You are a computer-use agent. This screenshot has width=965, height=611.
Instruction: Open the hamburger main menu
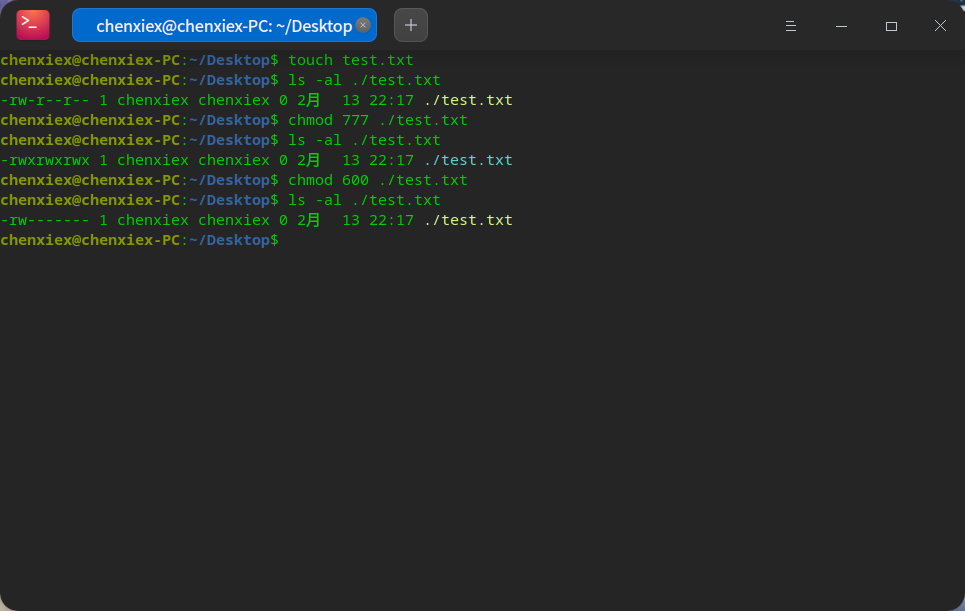[x=790, y=26]
